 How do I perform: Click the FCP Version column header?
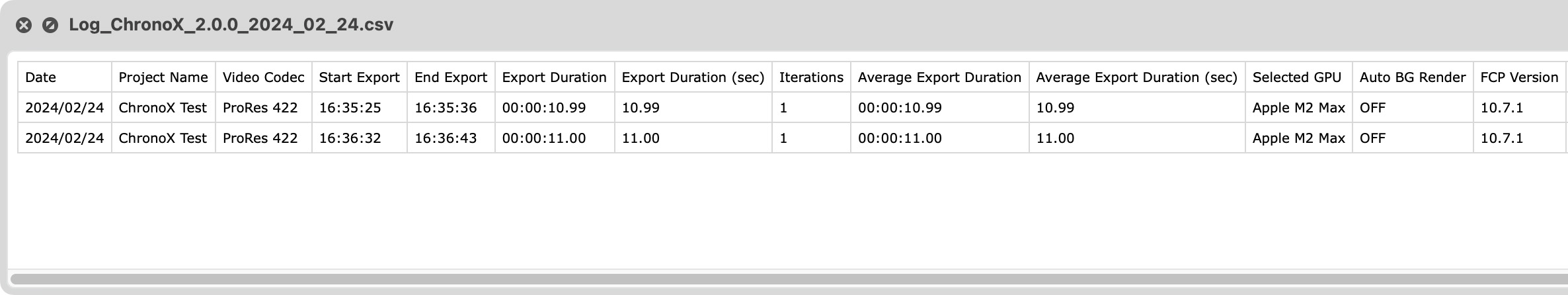pos(1520,77)
